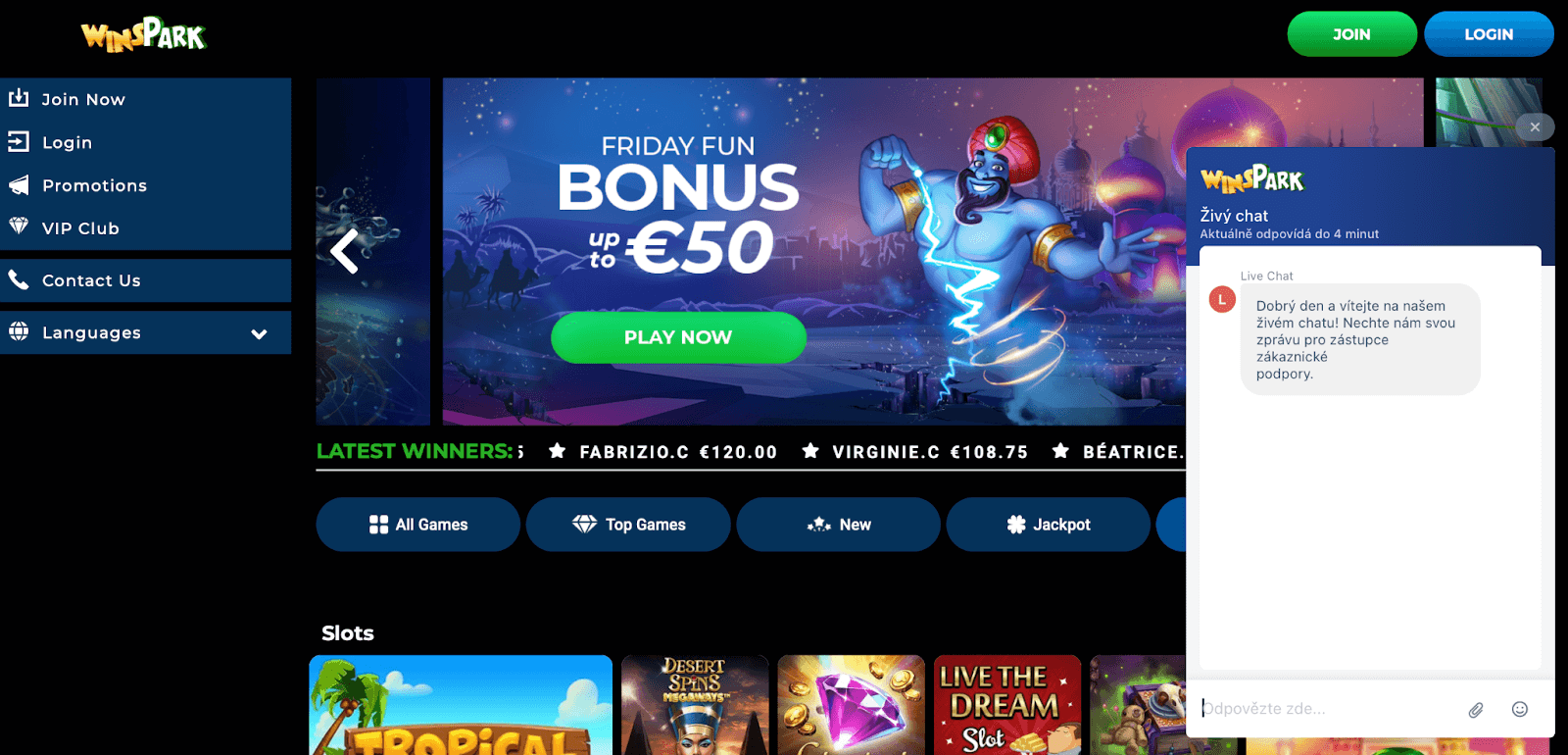Switch to the Top Games tab
This screenshot has width=1568, height=755.
(628, 525)
